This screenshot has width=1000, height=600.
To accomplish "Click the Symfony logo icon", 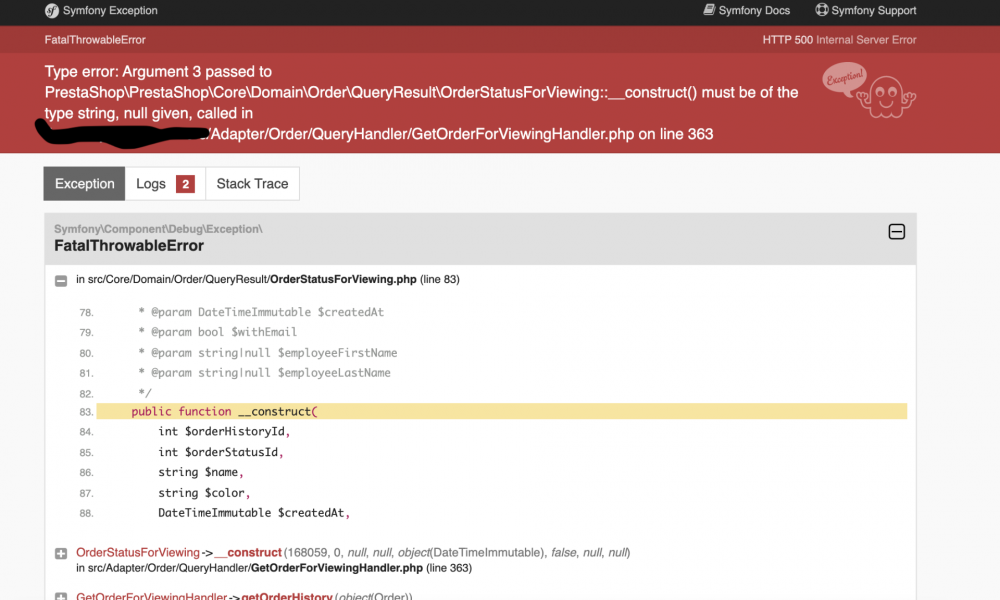I will click(53, 11).
